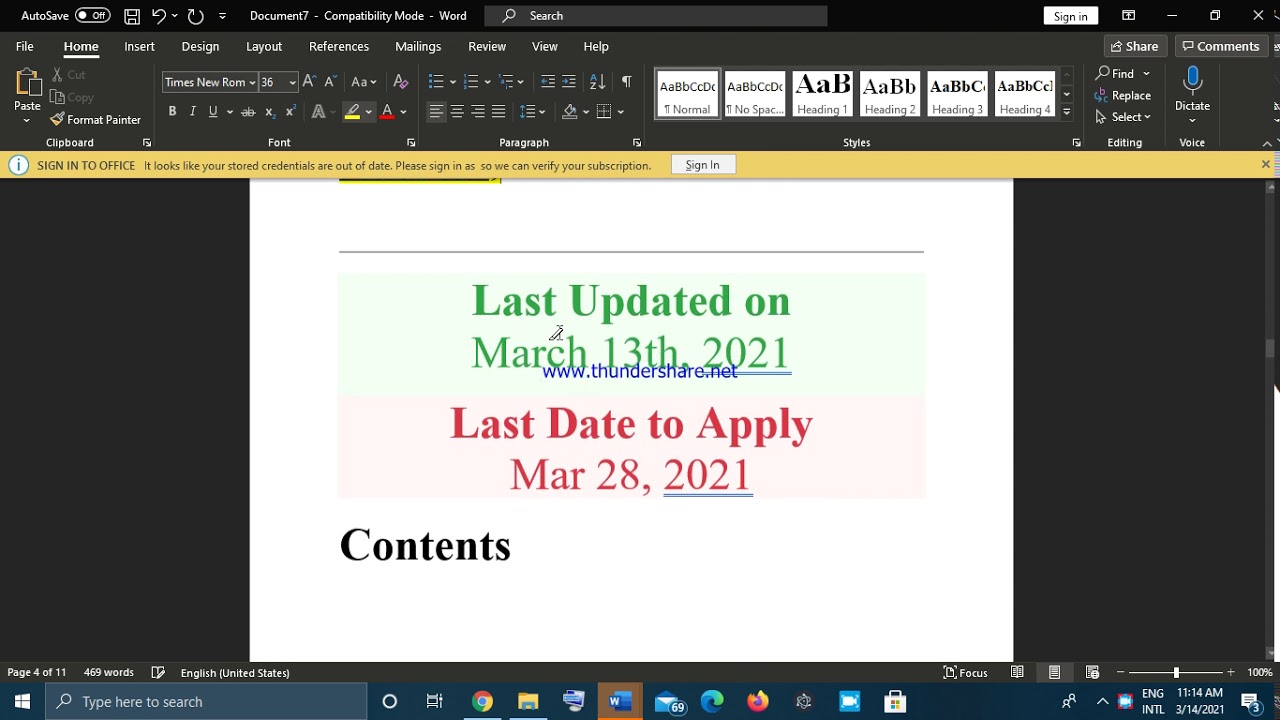The image size is (1280, 720).
Task: Open the Mailings tab
Action: click(x=418, y=47)
